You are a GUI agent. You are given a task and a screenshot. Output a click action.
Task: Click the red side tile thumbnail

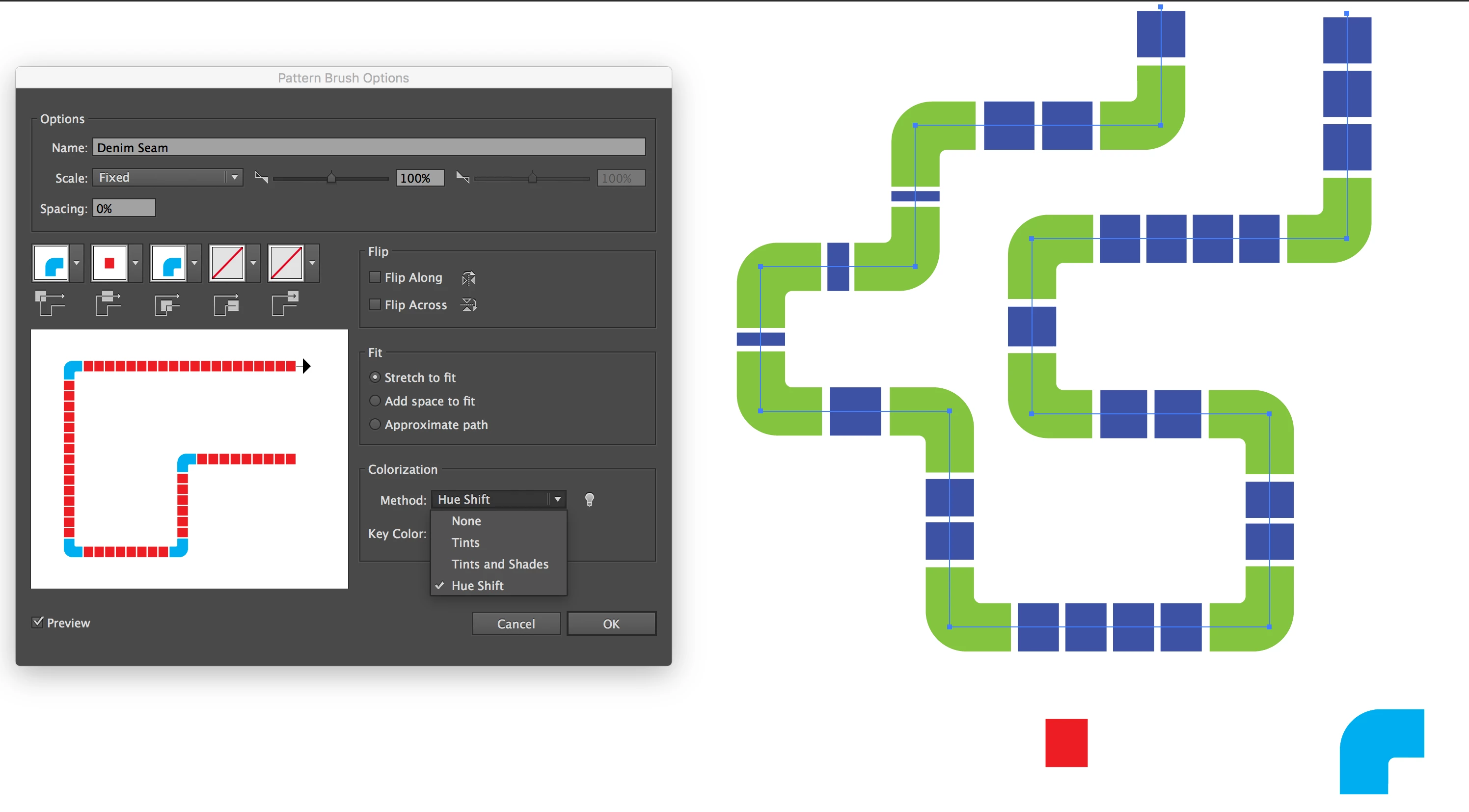[x=109, y=263]
